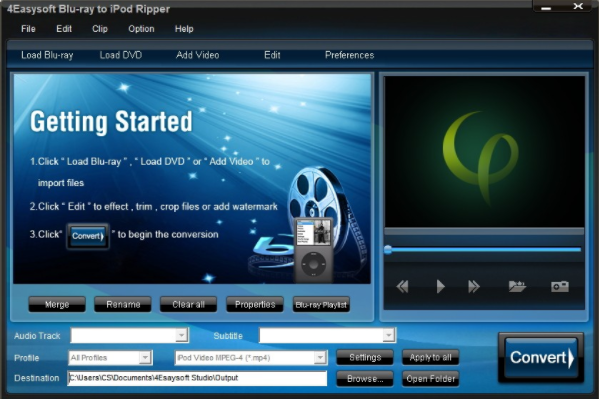
Task: Click the Getting Started heading
Action: point(111,122)
